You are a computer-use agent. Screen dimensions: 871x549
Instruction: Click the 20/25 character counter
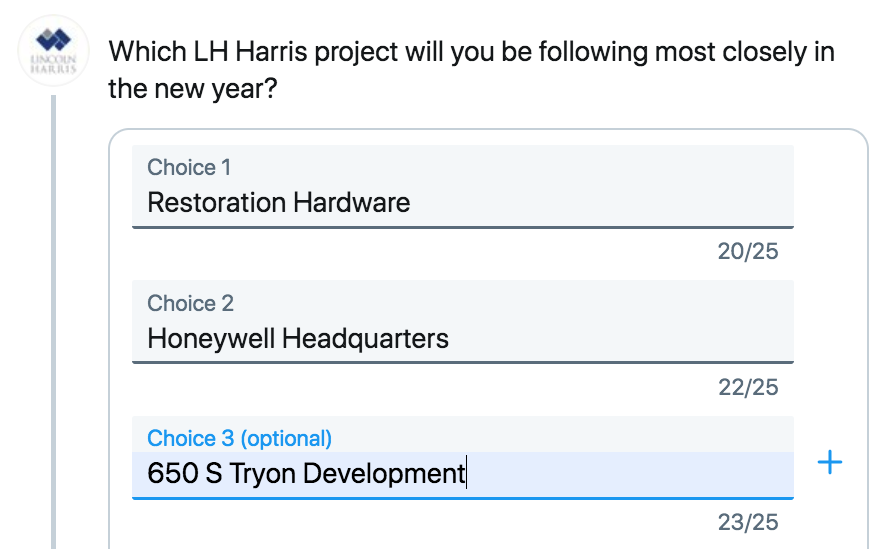(747, 251)
